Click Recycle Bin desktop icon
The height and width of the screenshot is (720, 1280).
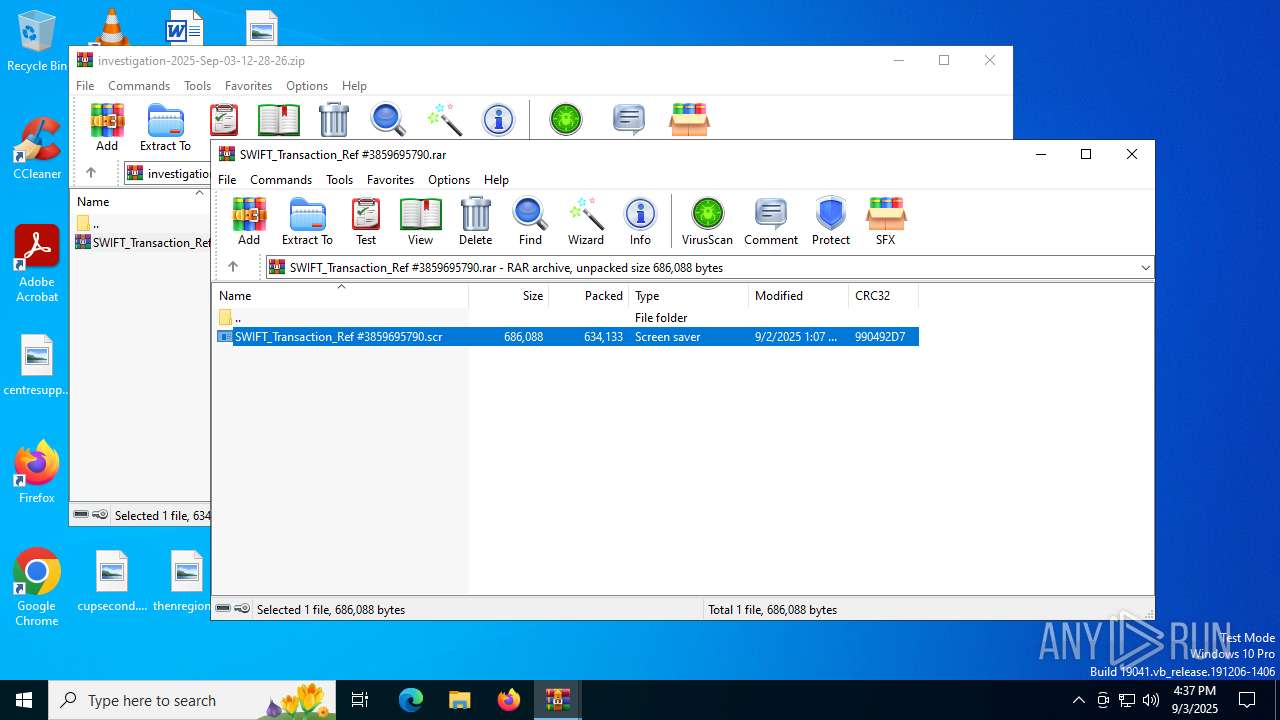coord(37,42)
